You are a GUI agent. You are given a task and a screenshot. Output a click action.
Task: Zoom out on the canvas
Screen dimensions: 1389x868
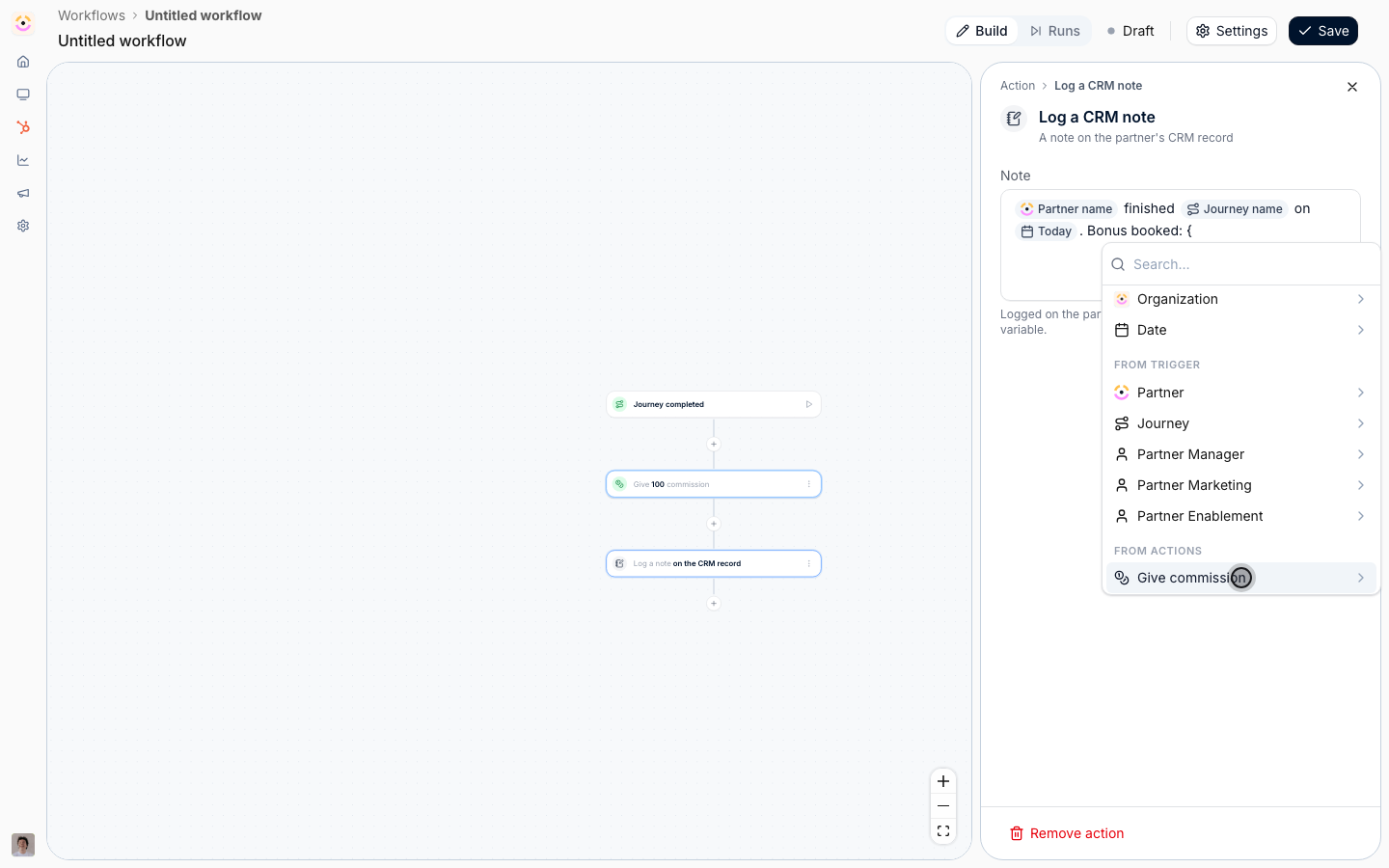943,806
